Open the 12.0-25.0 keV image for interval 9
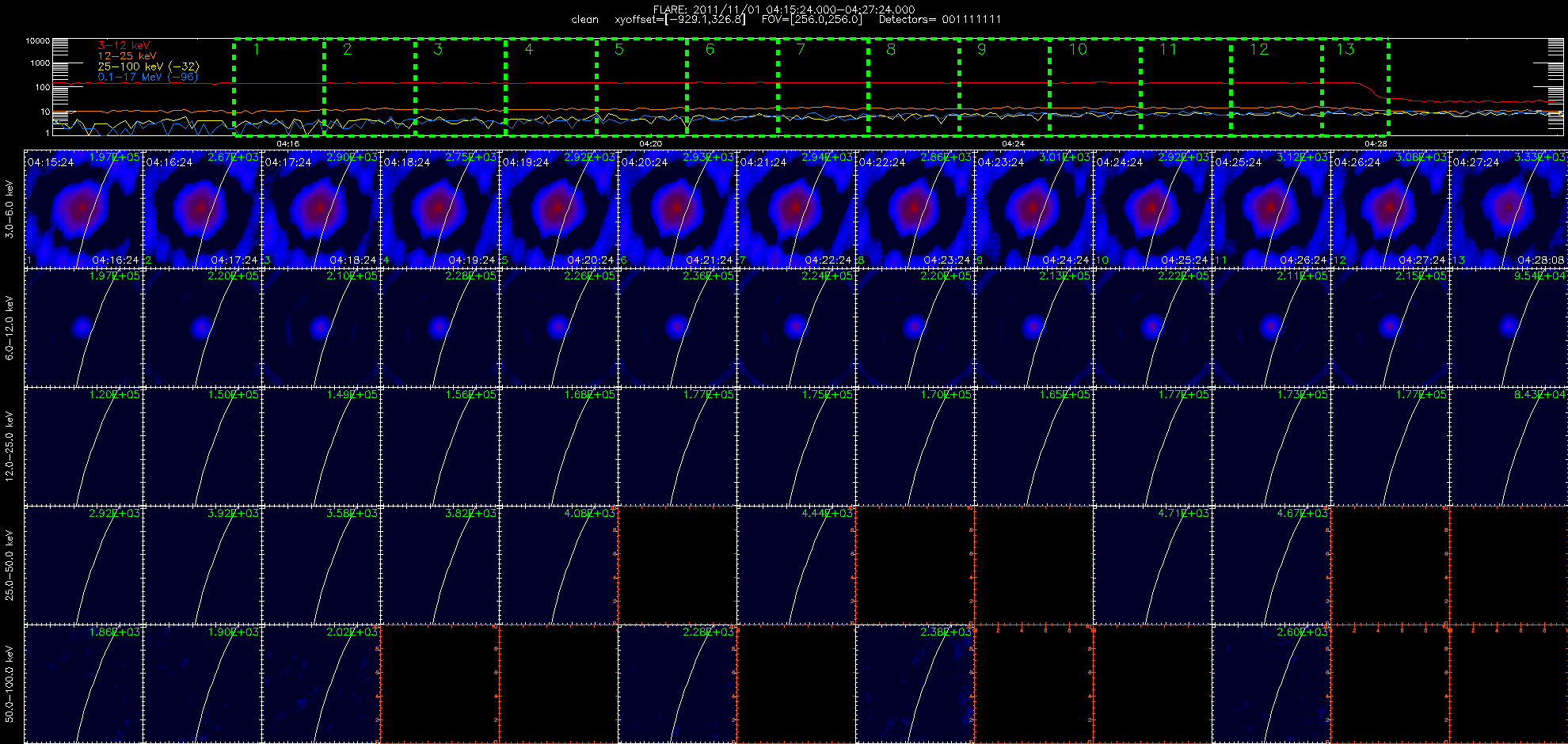Viewport: 1568px width, 744px height. 1033,446
